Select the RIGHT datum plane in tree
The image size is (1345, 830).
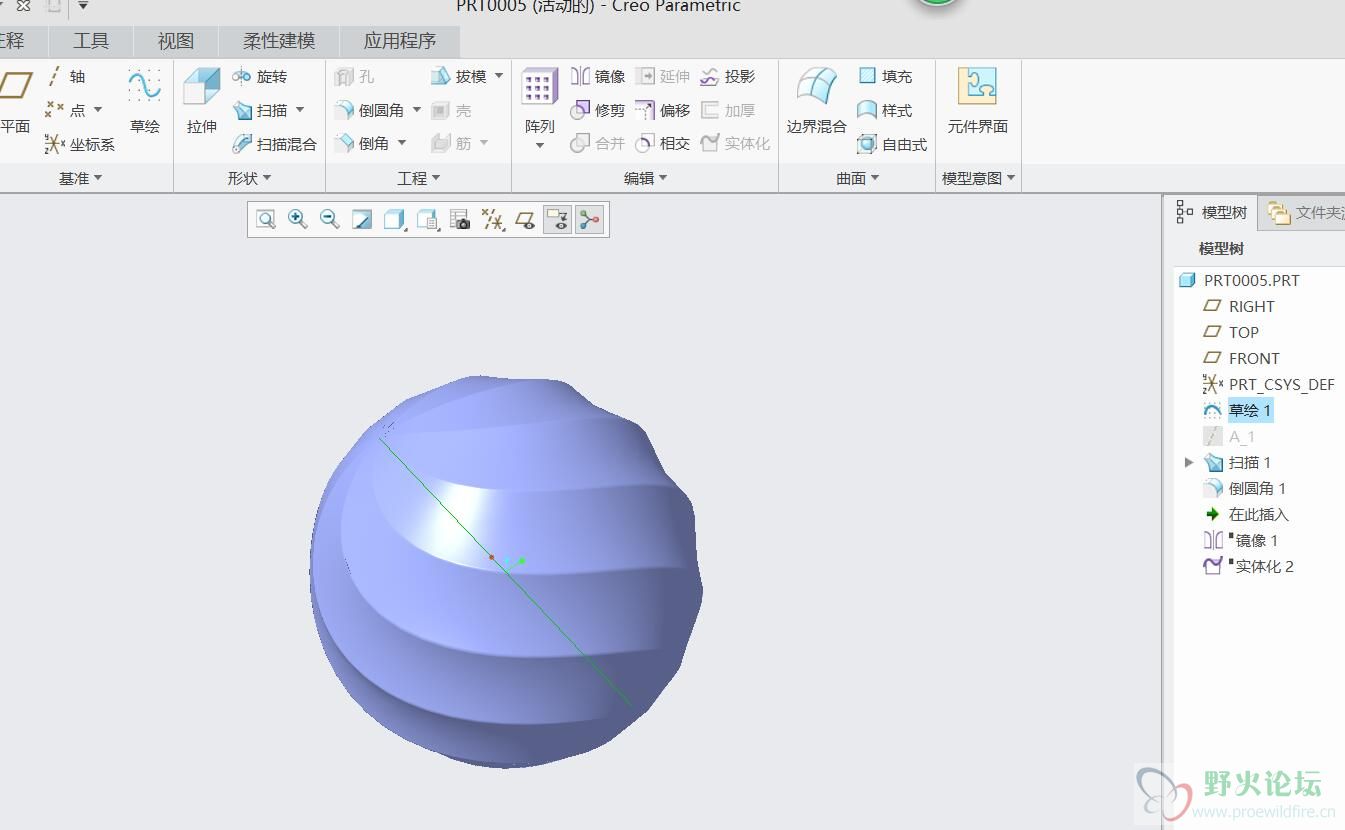click(x=1239, y=306)
